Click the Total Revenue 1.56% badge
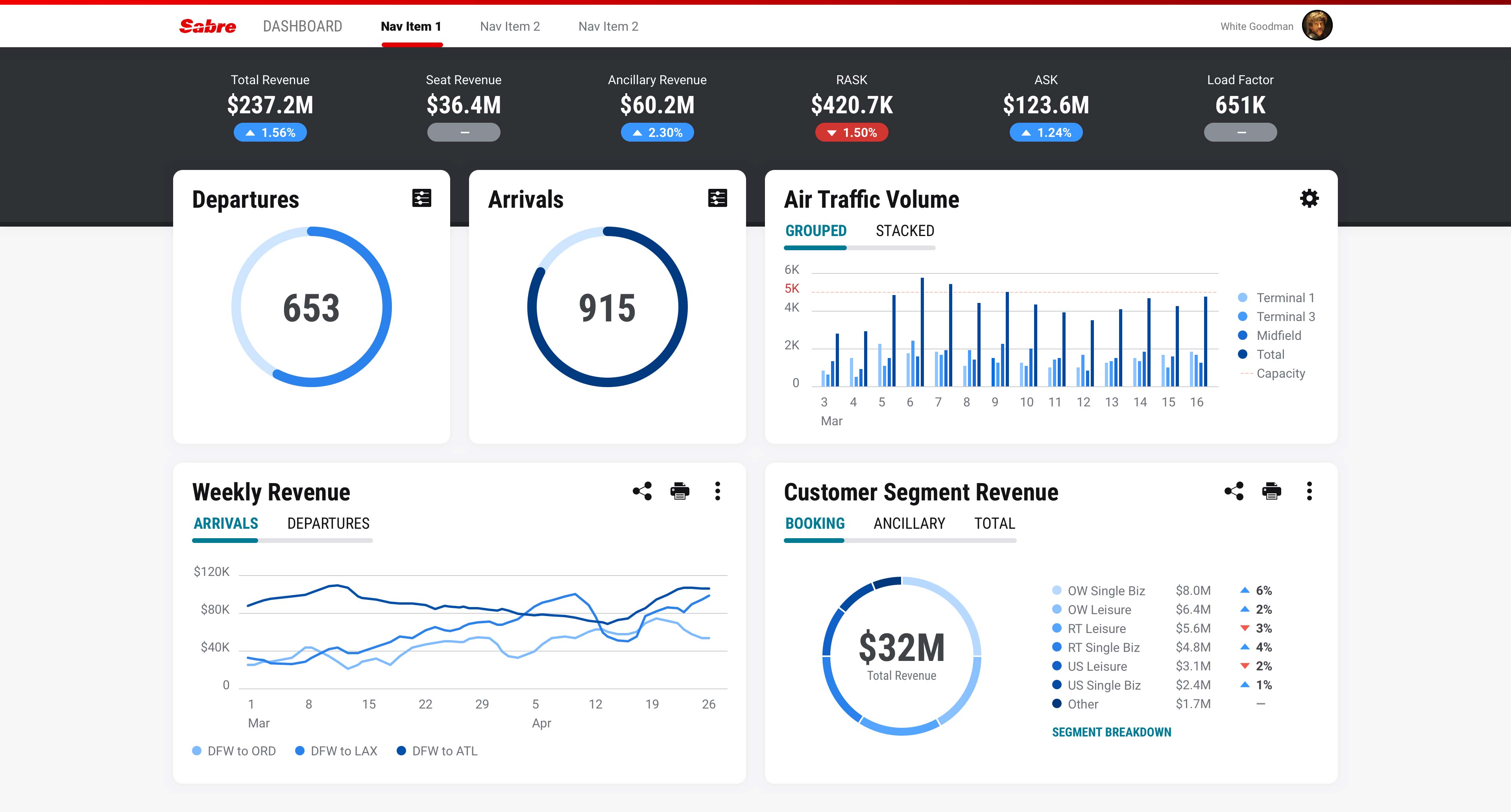 pyautogui.click(x=270, y=133)
